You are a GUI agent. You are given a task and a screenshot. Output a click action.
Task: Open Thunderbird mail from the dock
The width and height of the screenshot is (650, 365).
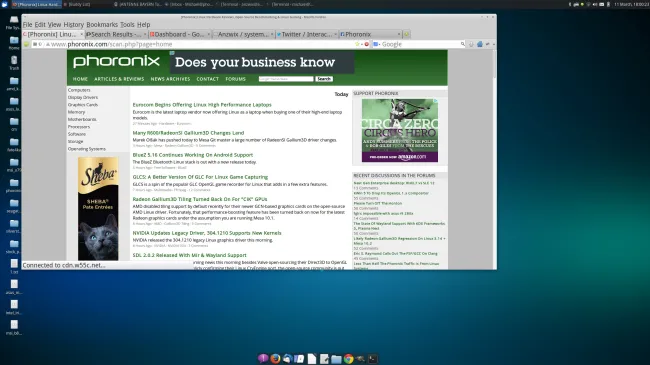(287, 358)
